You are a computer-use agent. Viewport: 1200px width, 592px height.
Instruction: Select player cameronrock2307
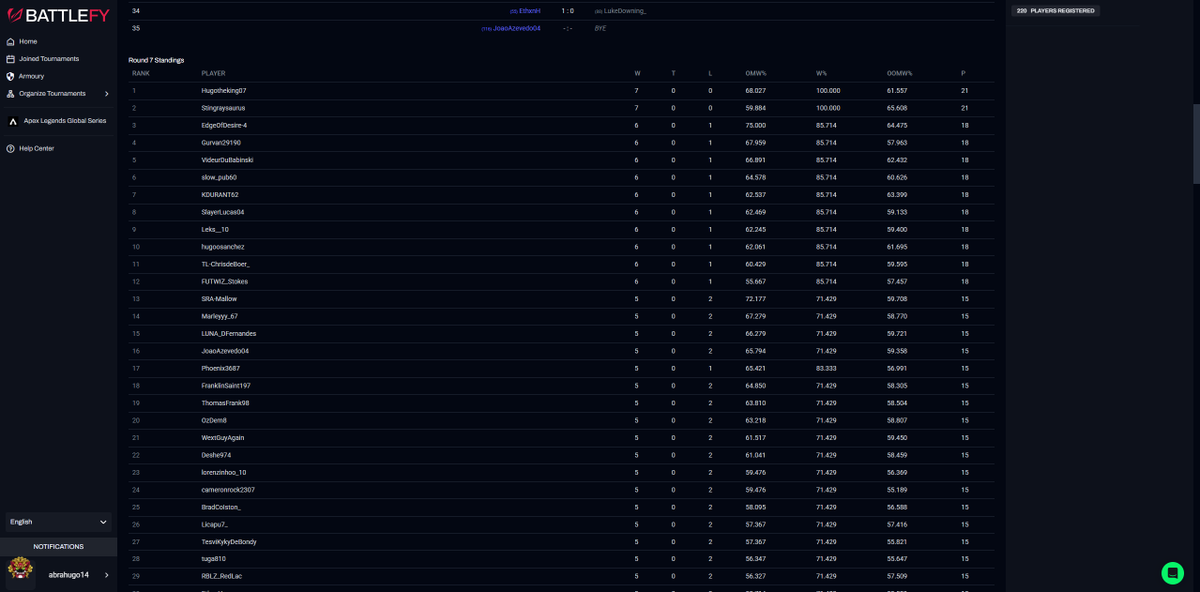tap(228, 490)
